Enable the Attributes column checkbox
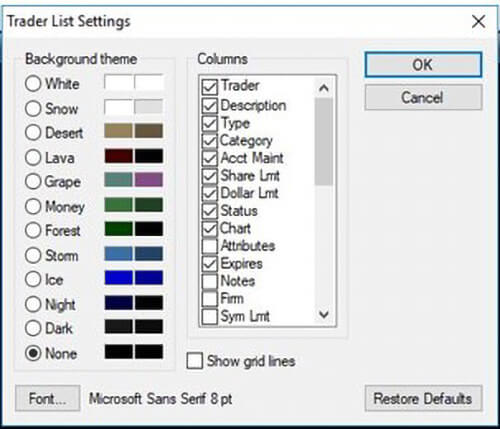The width and height of the screenshot is (500, 429). (x=210, y=246)
